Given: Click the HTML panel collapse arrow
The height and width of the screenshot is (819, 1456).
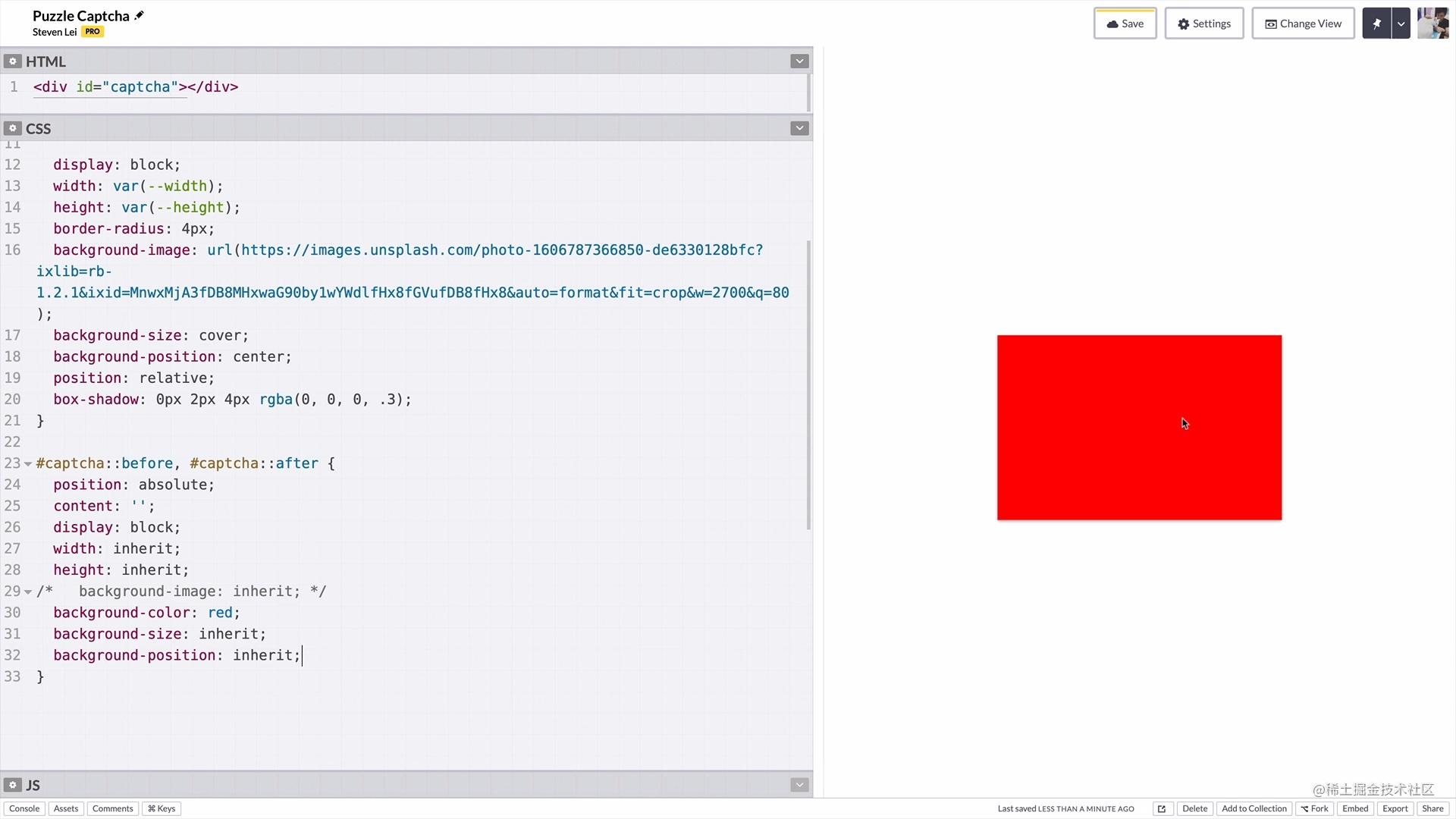Looking at the screenshot, I should (799, 61).
